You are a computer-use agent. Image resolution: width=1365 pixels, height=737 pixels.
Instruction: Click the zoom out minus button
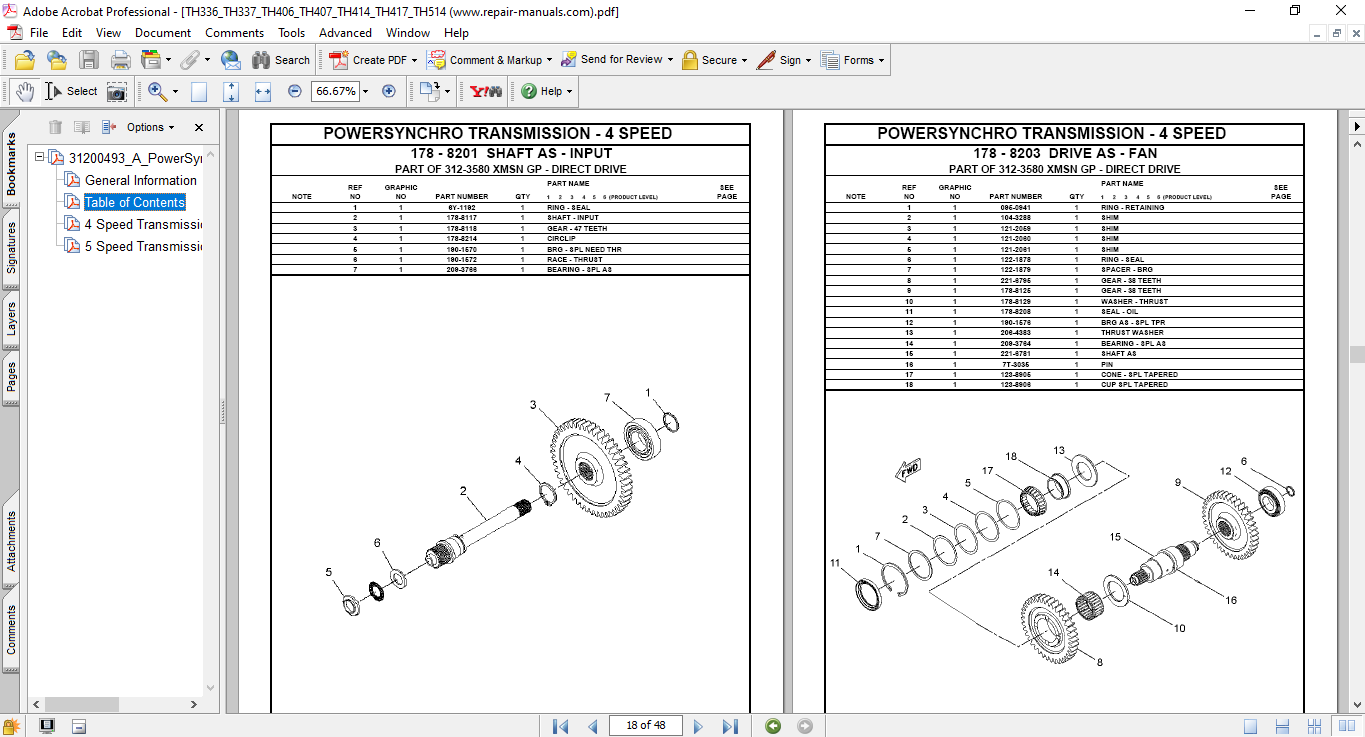click(294, 91)
